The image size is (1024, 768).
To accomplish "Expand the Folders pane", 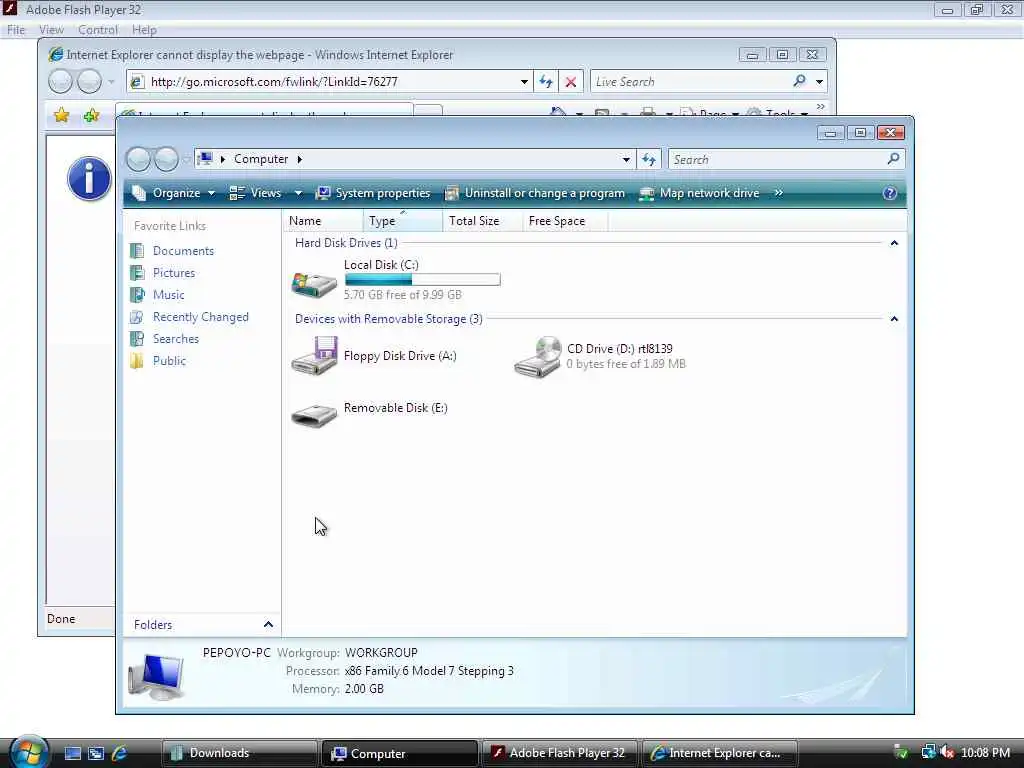I will coord(202,625).
